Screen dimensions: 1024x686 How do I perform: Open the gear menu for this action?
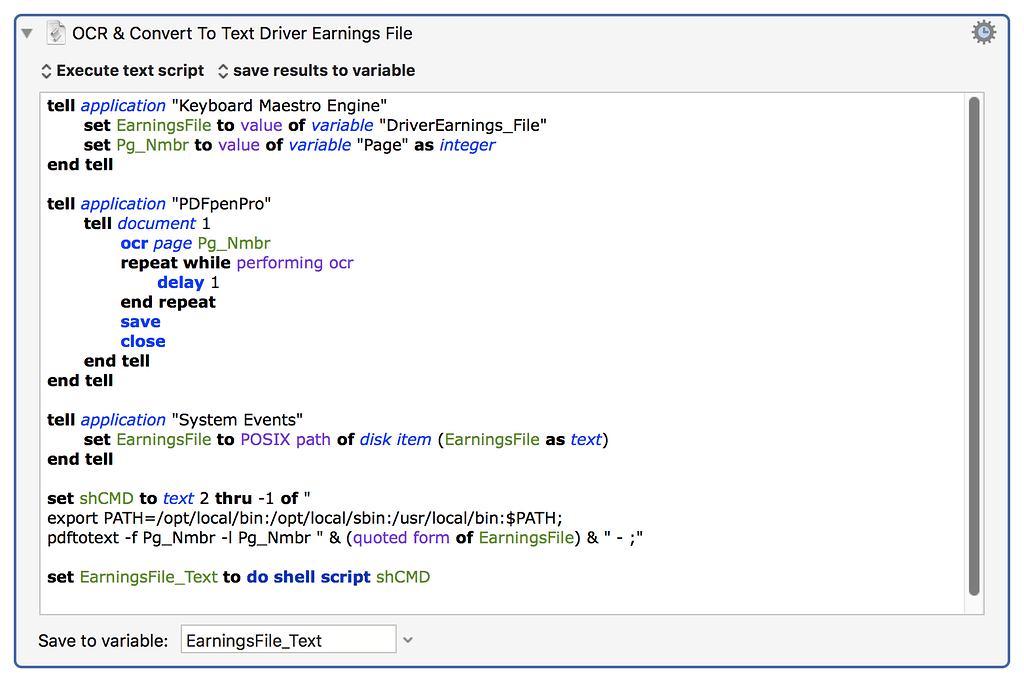coord(983,33)
